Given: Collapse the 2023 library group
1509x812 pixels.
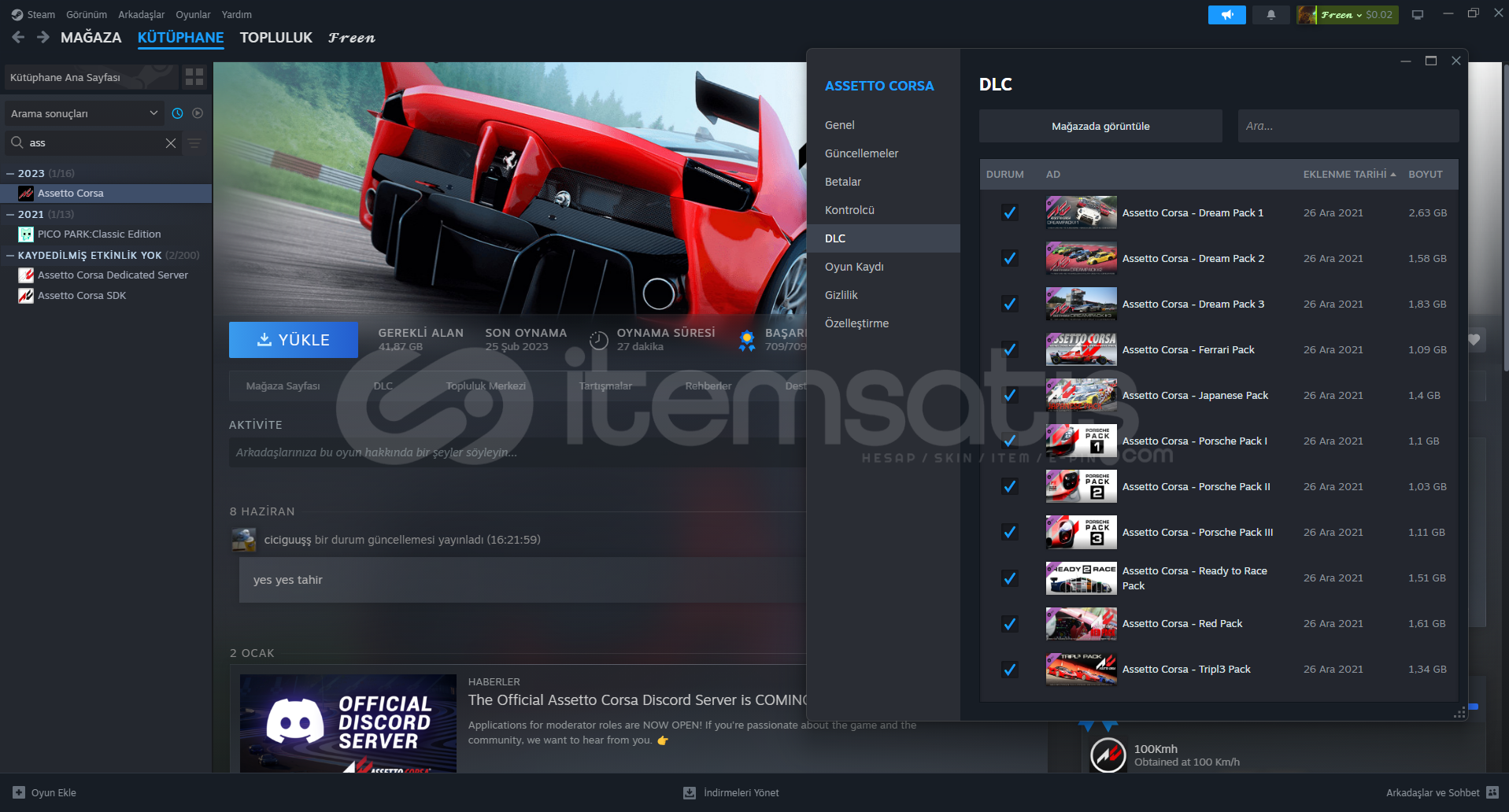Looking at the screenshot, I should coord(10,173).
